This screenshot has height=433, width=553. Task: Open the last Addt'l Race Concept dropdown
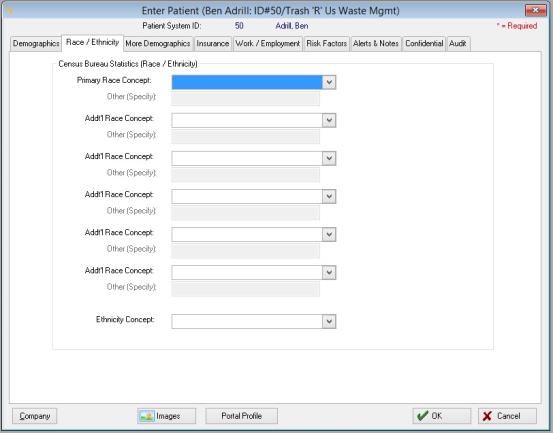329,273
